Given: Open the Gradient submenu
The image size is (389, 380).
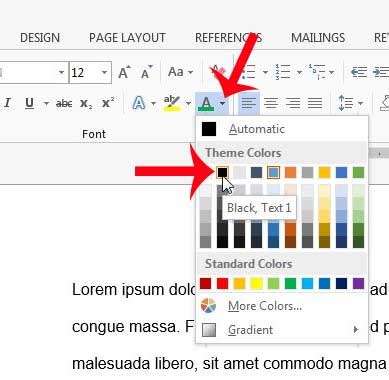Looking at the screenshot, I should [x=282, y=330].
